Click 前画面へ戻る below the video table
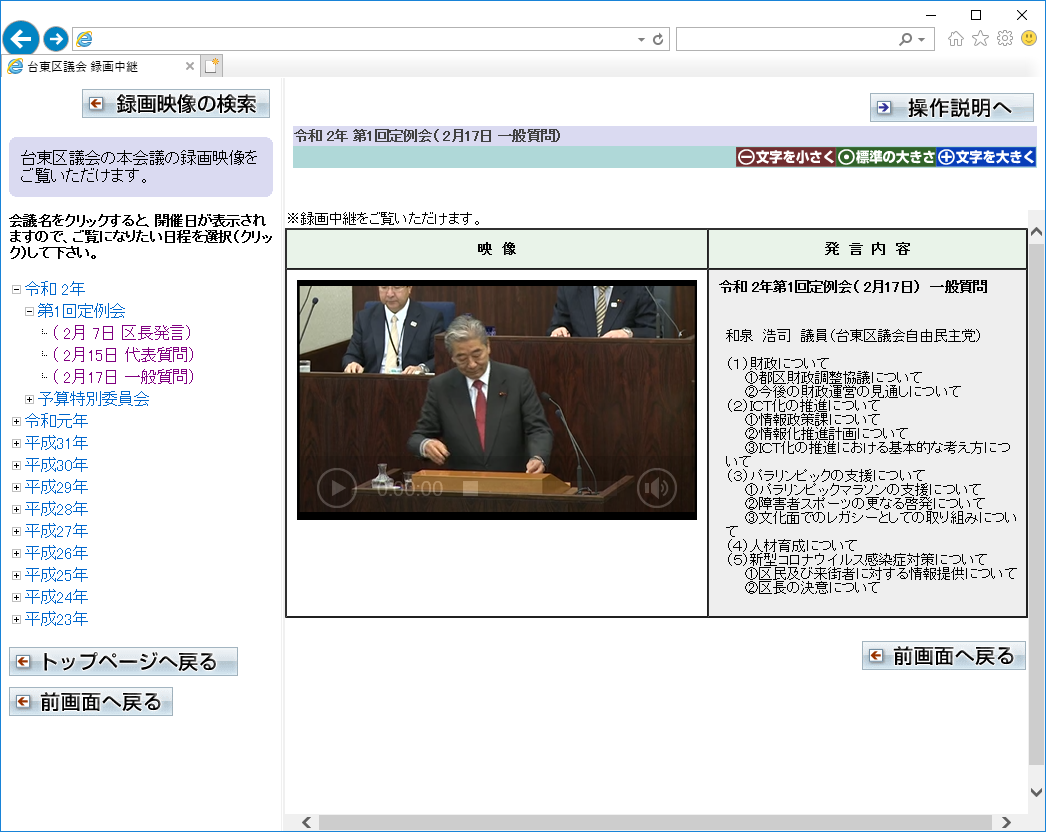 pos(944,656)
